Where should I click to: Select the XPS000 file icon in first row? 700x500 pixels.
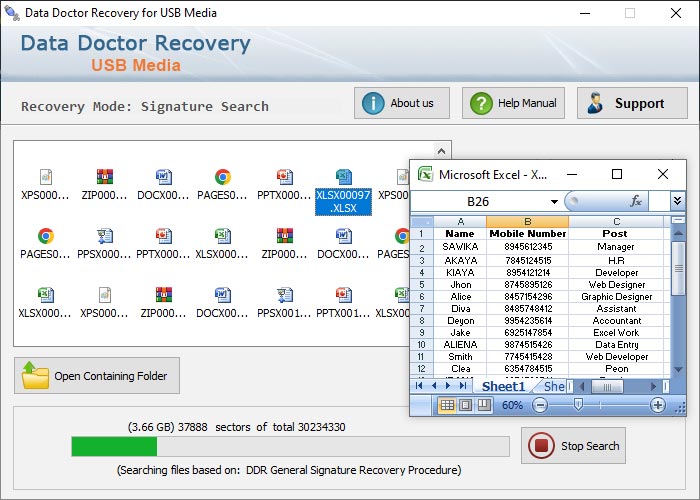pos(46,177)
